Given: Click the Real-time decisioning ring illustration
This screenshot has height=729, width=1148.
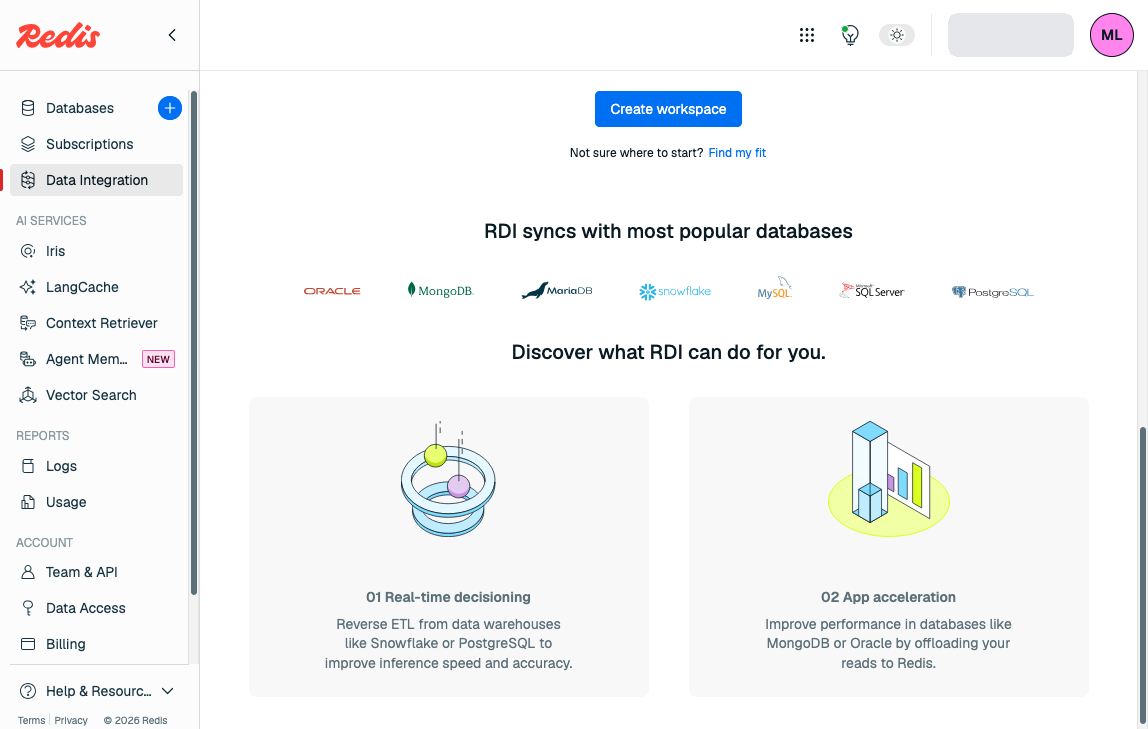Looking at the screenshot, I should point(448,479).
